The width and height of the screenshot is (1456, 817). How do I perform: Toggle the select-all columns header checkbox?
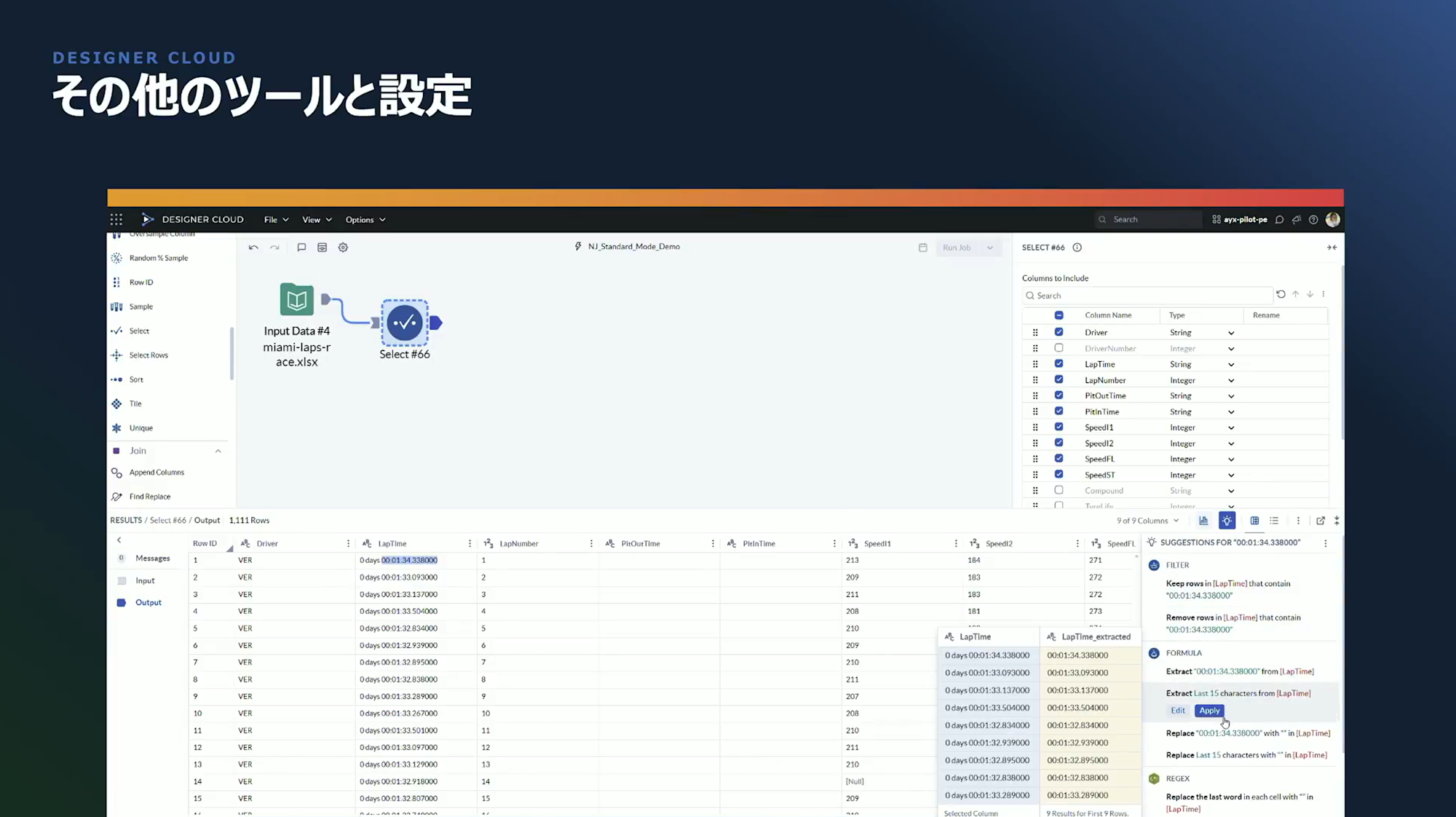tap(1059, 315)
